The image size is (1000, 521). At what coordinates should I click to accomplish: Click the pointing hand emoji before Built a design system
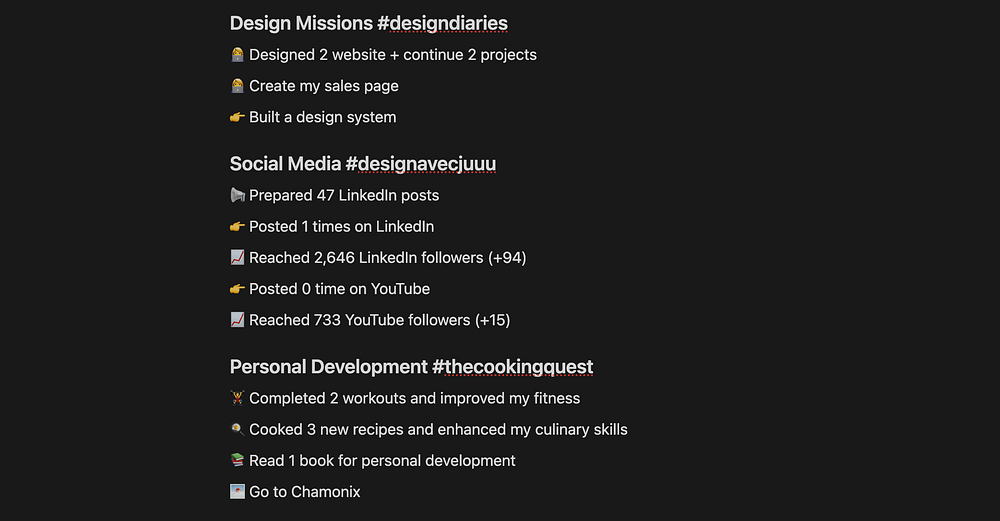237,117
